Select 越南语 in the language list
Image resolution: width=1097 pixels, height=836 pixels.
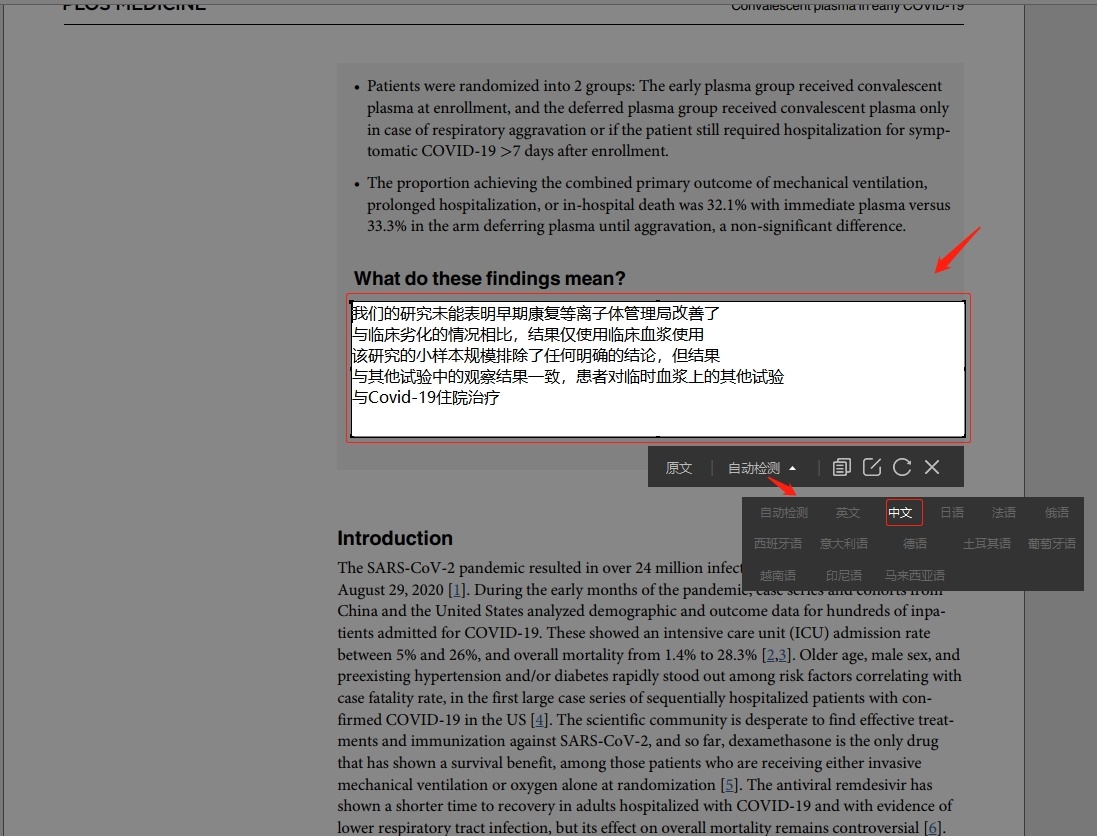click(777, 576)
